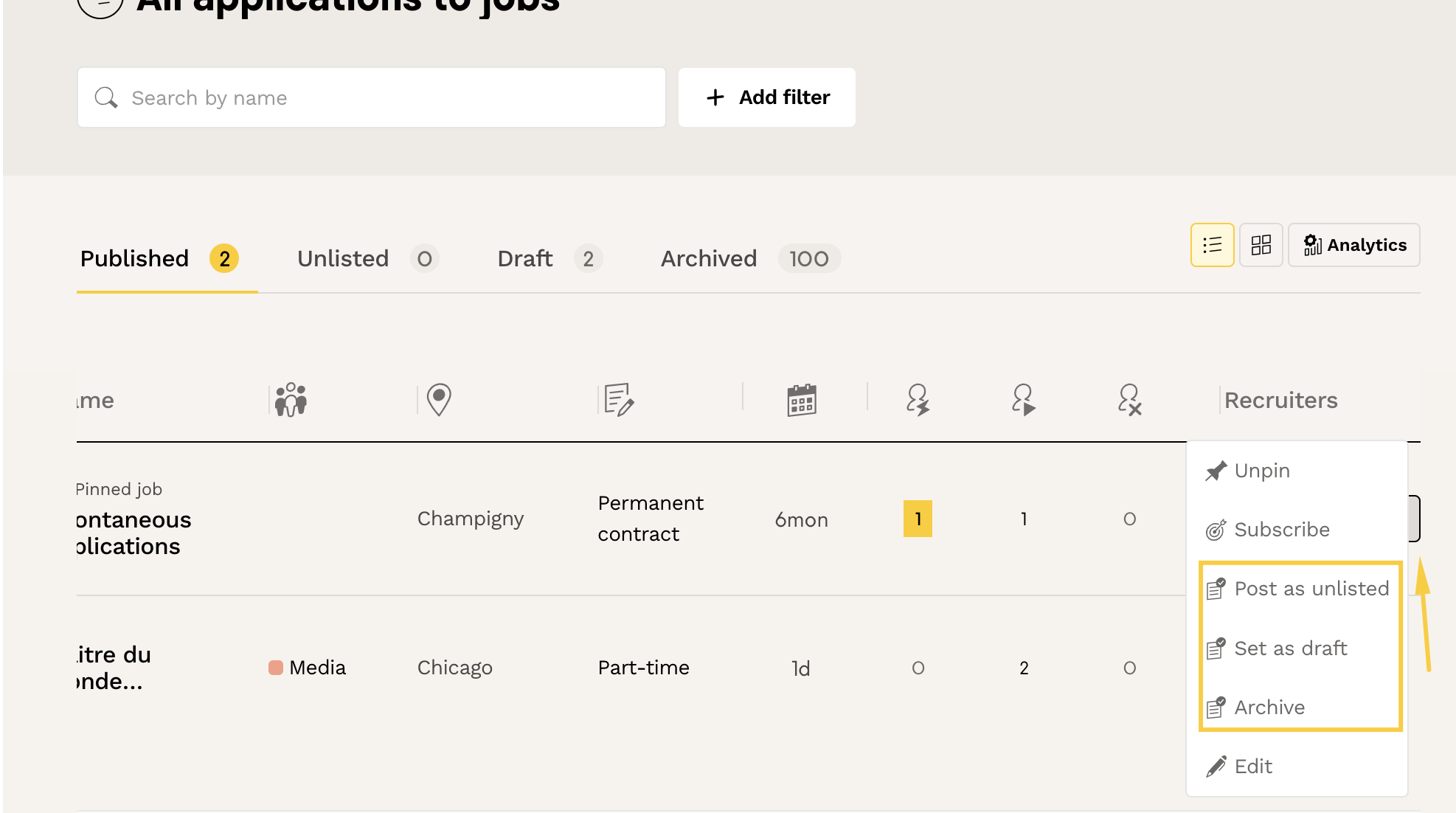1456x813 pixels.
Task: Sort by contract type icon column
Action: (618, 400)
